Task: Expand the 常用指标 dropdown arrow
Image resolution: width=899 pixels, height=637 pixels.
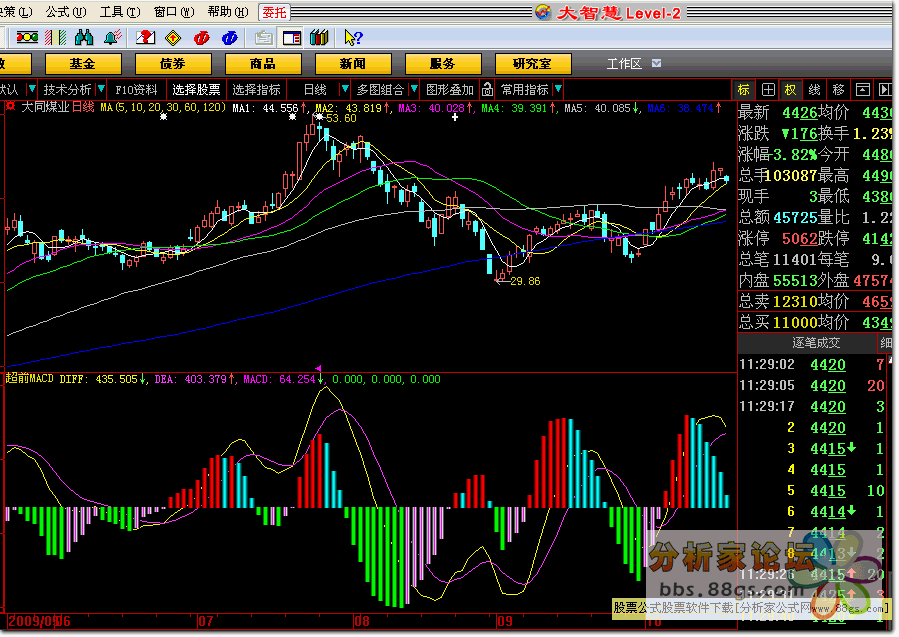Action: tap(558, 89)
